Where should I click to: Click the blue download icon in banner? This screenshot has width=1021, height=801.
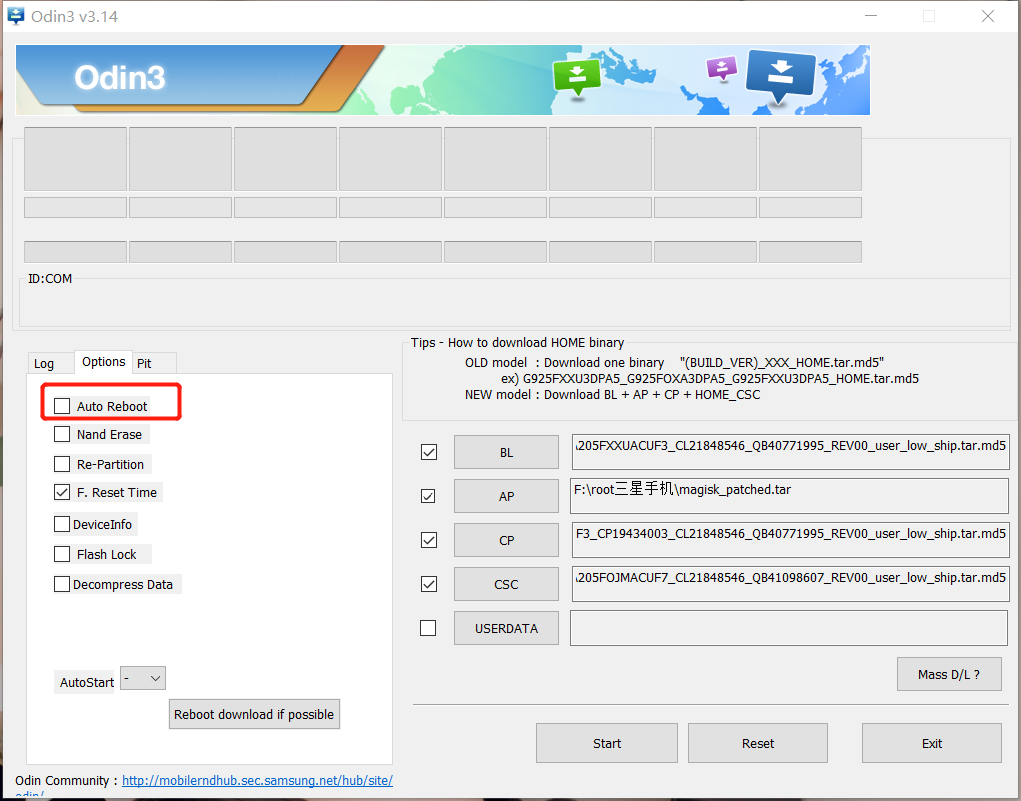coord(780,77)
